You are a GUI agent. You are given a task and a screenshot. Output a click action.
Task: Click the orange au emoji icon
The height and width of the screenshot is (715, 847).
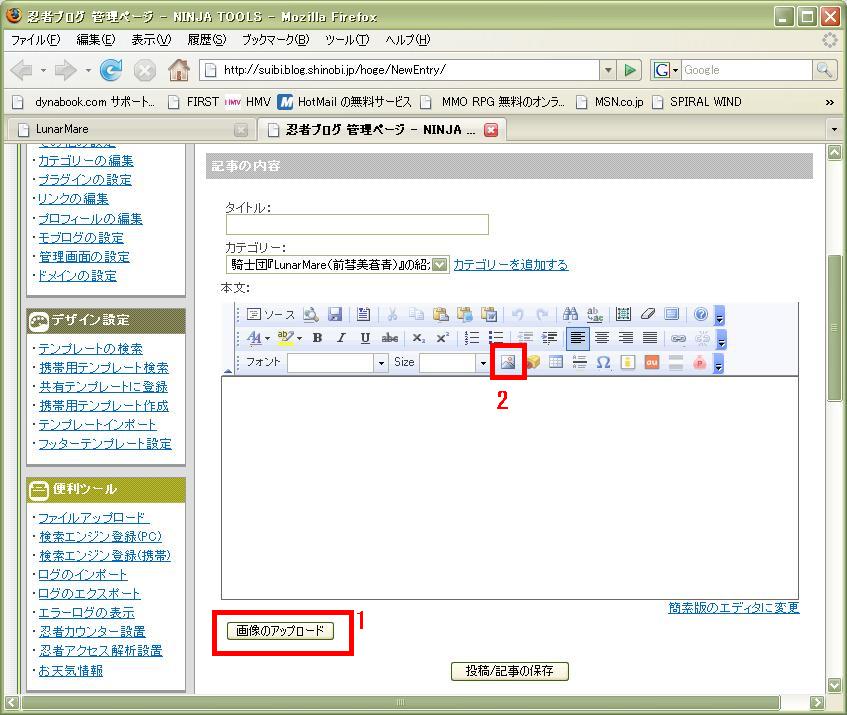651,362
